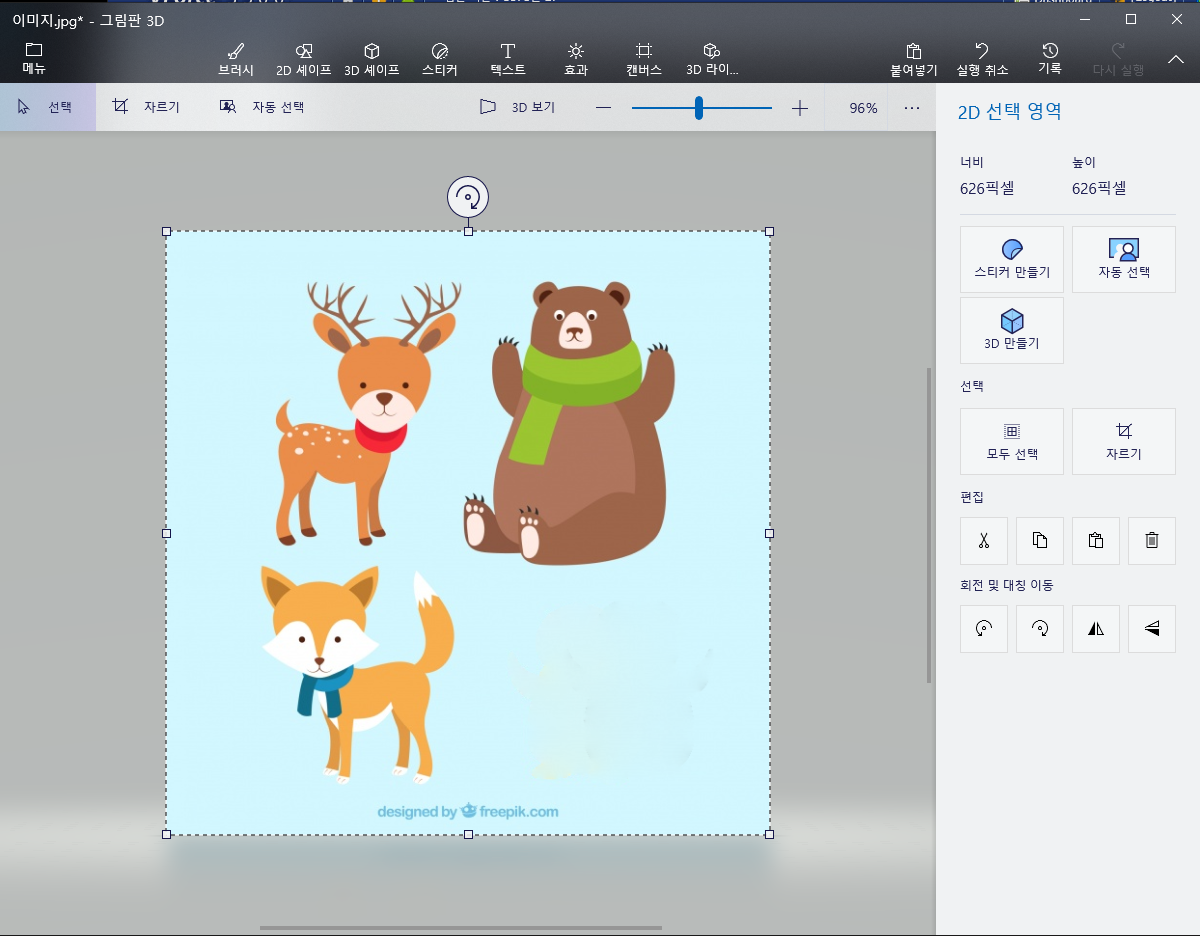
Task: Click 자동 선택 button in side panel
Action: pyautogui.click(x=1124, y=260)
